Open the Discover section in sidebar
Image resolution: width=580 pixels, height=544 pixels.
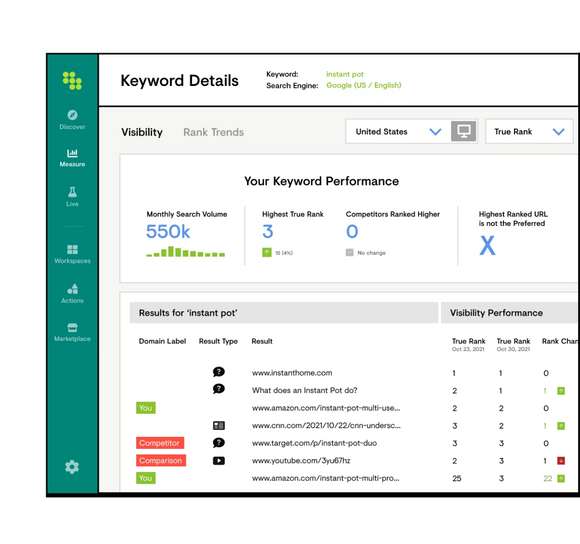click(x=72, y=119)
